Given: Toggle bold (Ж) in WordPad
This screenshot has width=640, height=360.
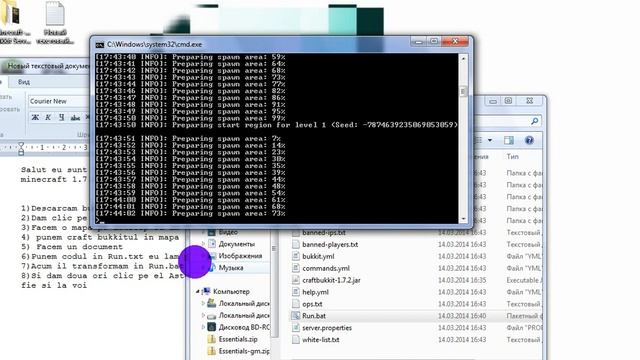Looking at the screenshot, I should [35, 118].
